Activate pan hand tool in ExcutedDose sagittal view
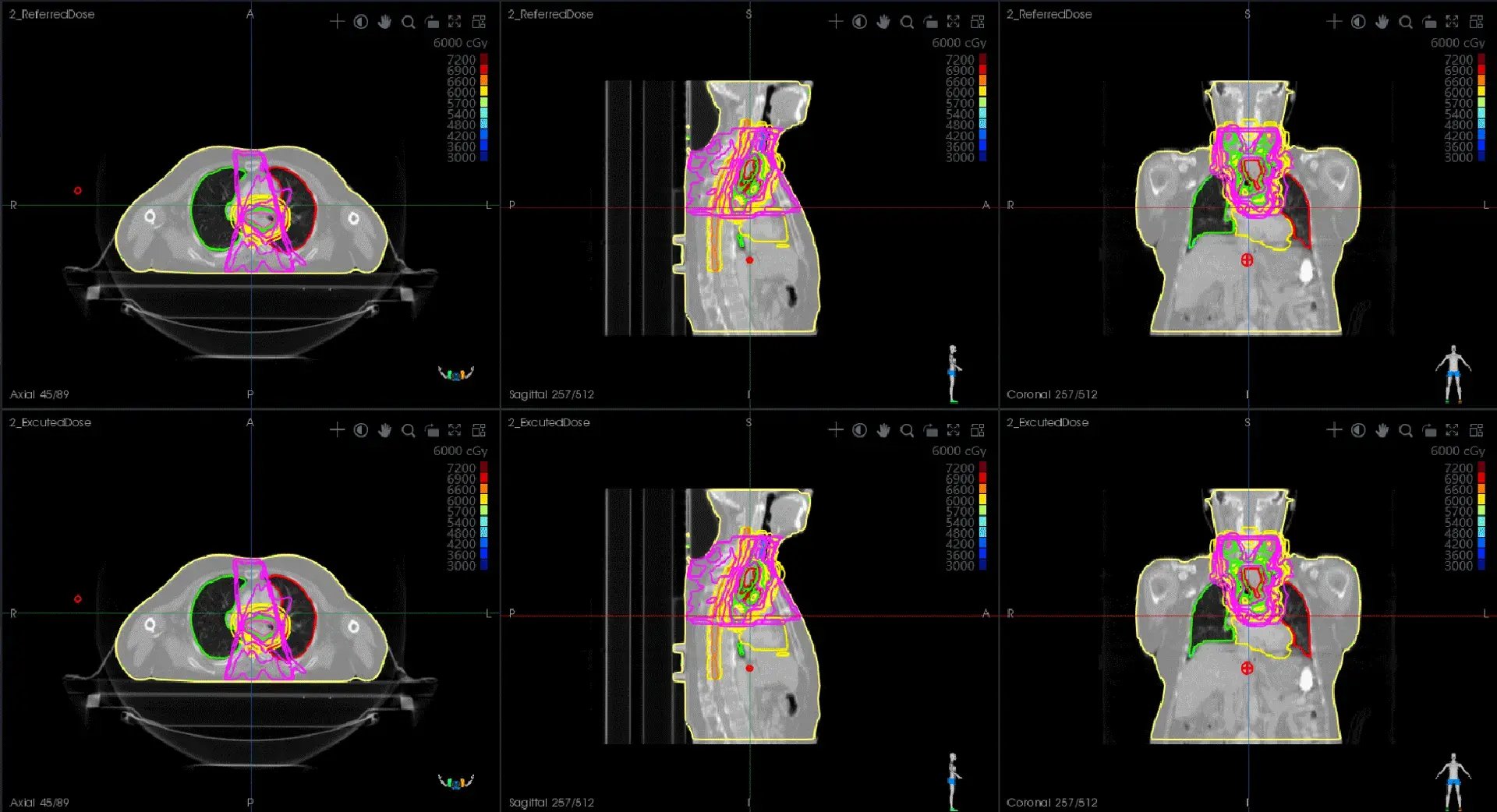The height and width of the screenshot is (812, 1497). coord(883,430)
